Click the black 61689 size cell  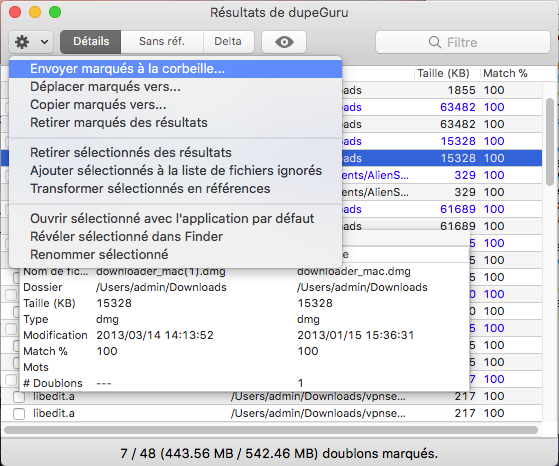458,226
